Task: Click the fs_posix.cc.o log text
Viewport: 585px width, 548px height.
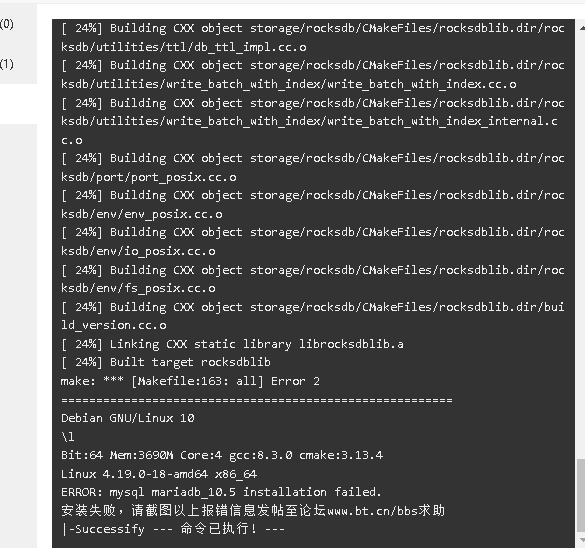Action: [170, 288]
